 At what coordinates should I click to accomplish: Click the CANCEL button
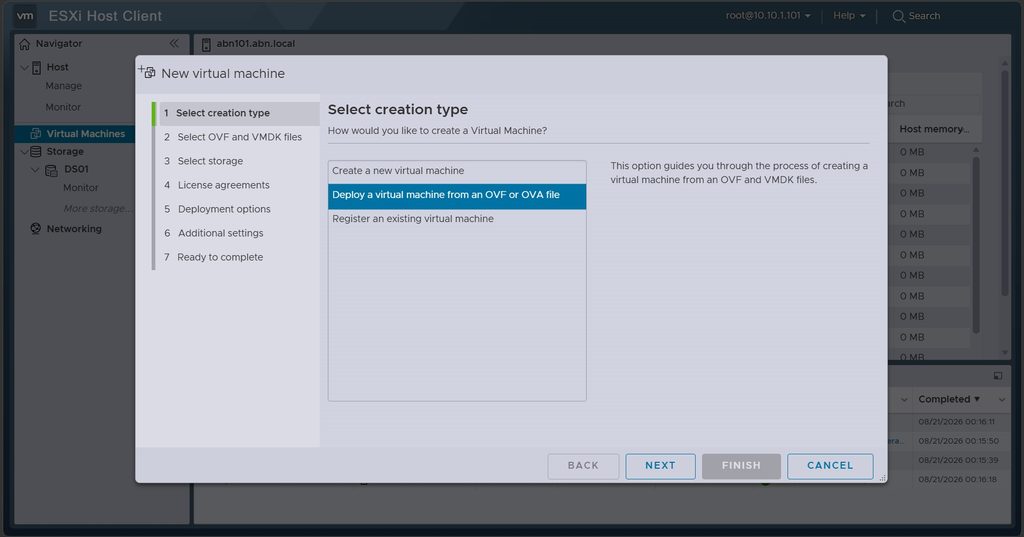830,466
